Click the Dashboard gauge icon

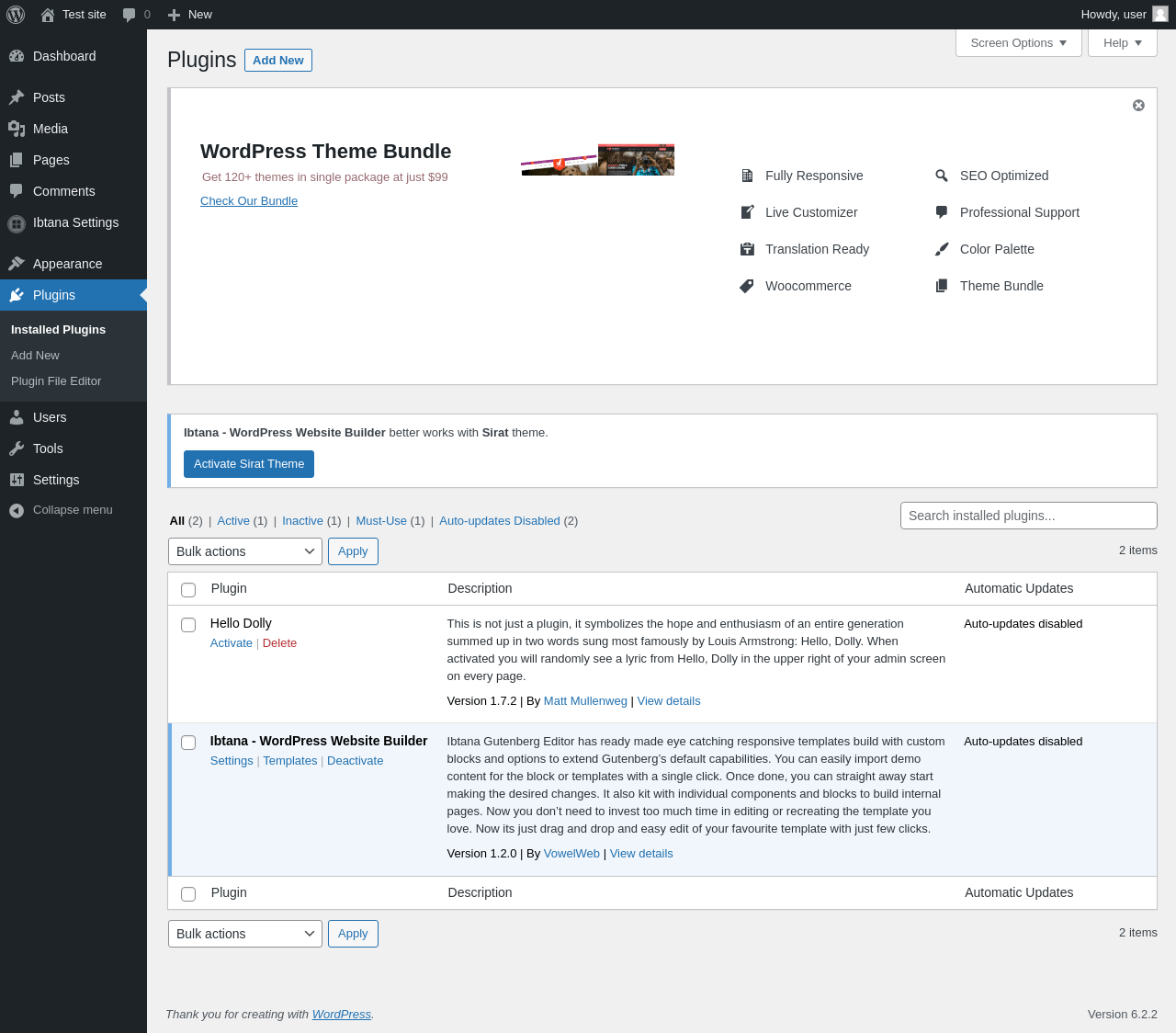point(17,56)
